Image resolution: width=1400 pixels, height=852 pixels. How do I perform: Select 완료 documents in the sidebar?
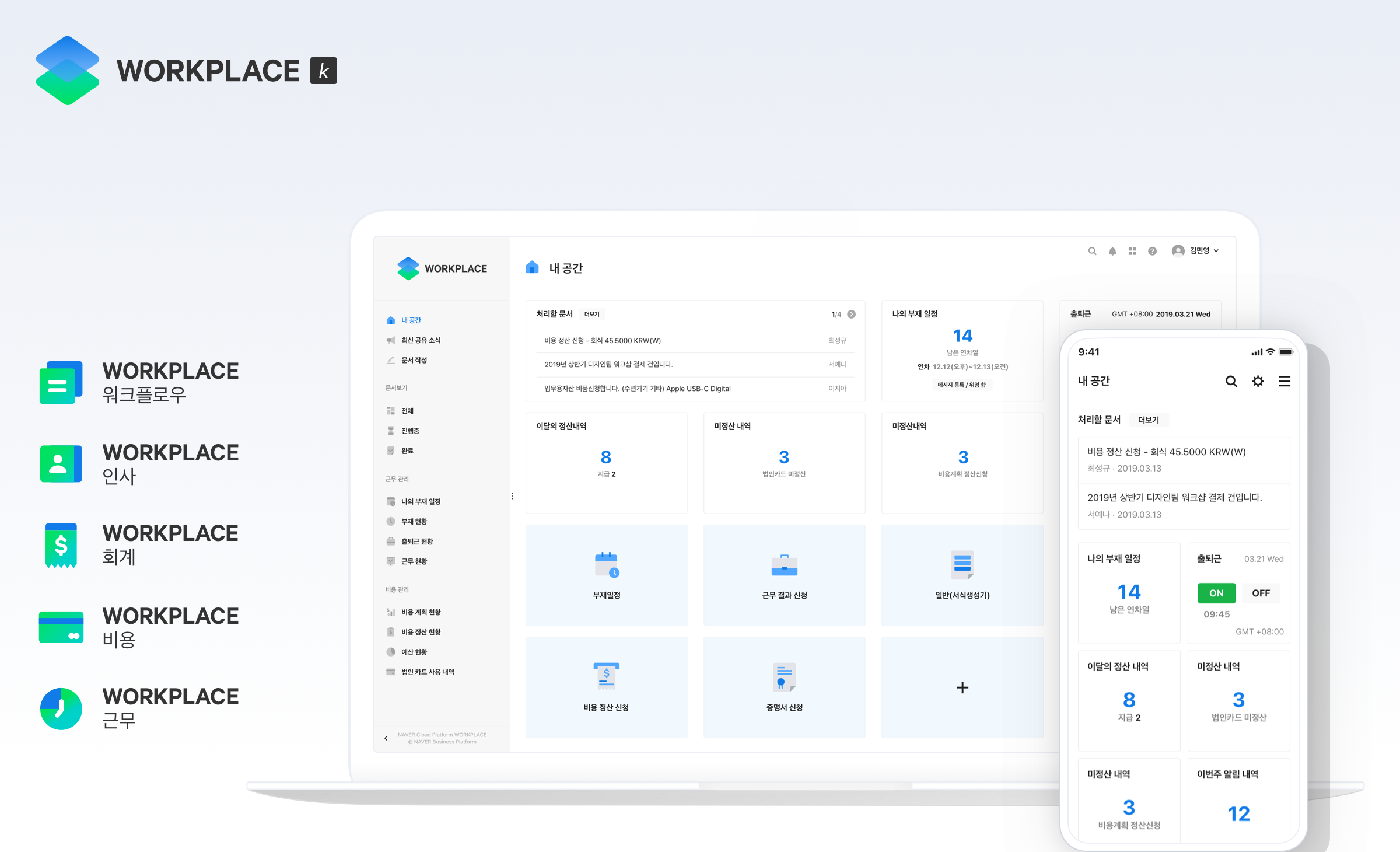400,451
